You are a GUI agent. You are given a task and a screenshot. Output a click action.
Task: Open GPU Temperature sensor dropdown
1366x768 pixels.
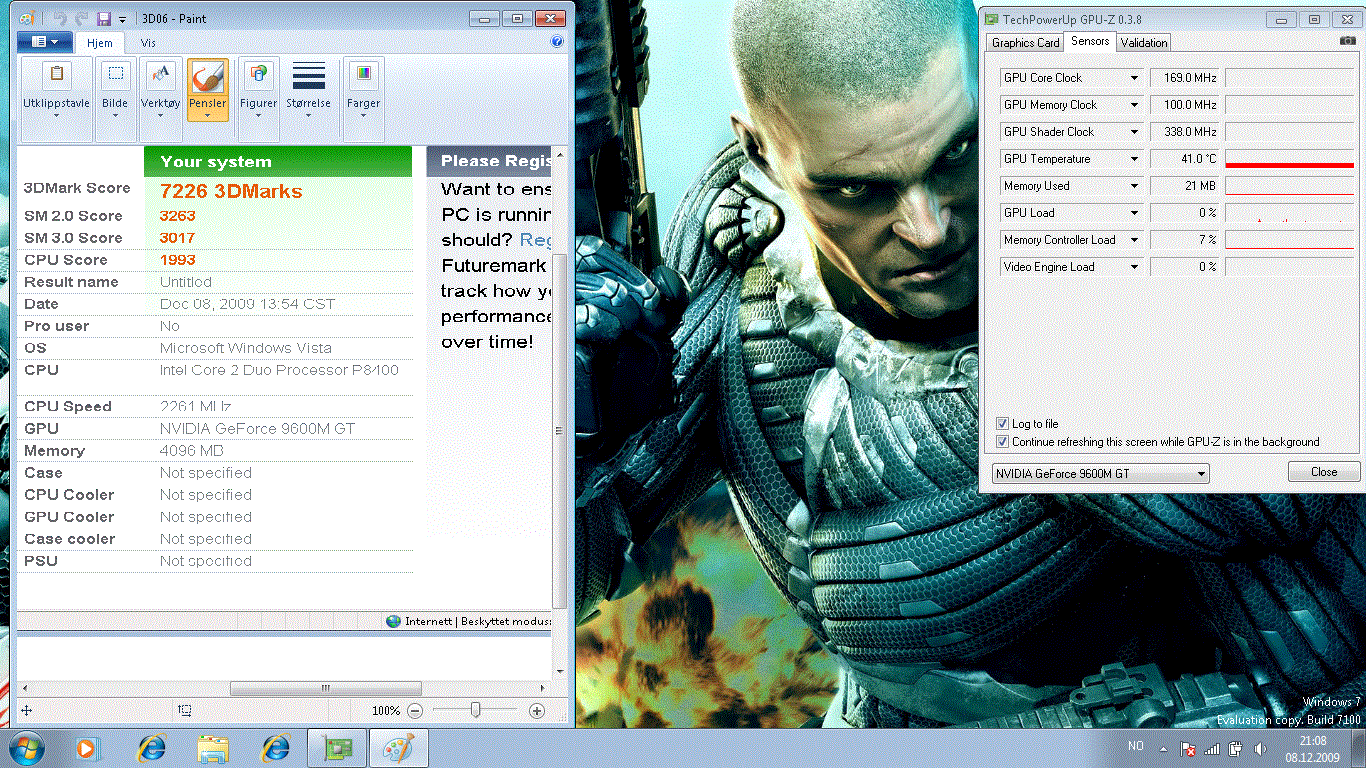pyautogui.click(x=1134, y=159)
